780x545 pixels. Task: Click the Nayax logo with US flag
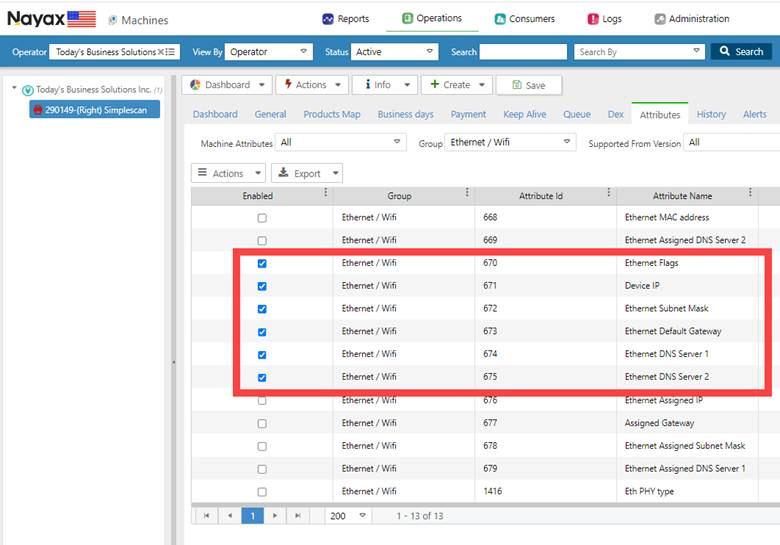coord(52,19)
